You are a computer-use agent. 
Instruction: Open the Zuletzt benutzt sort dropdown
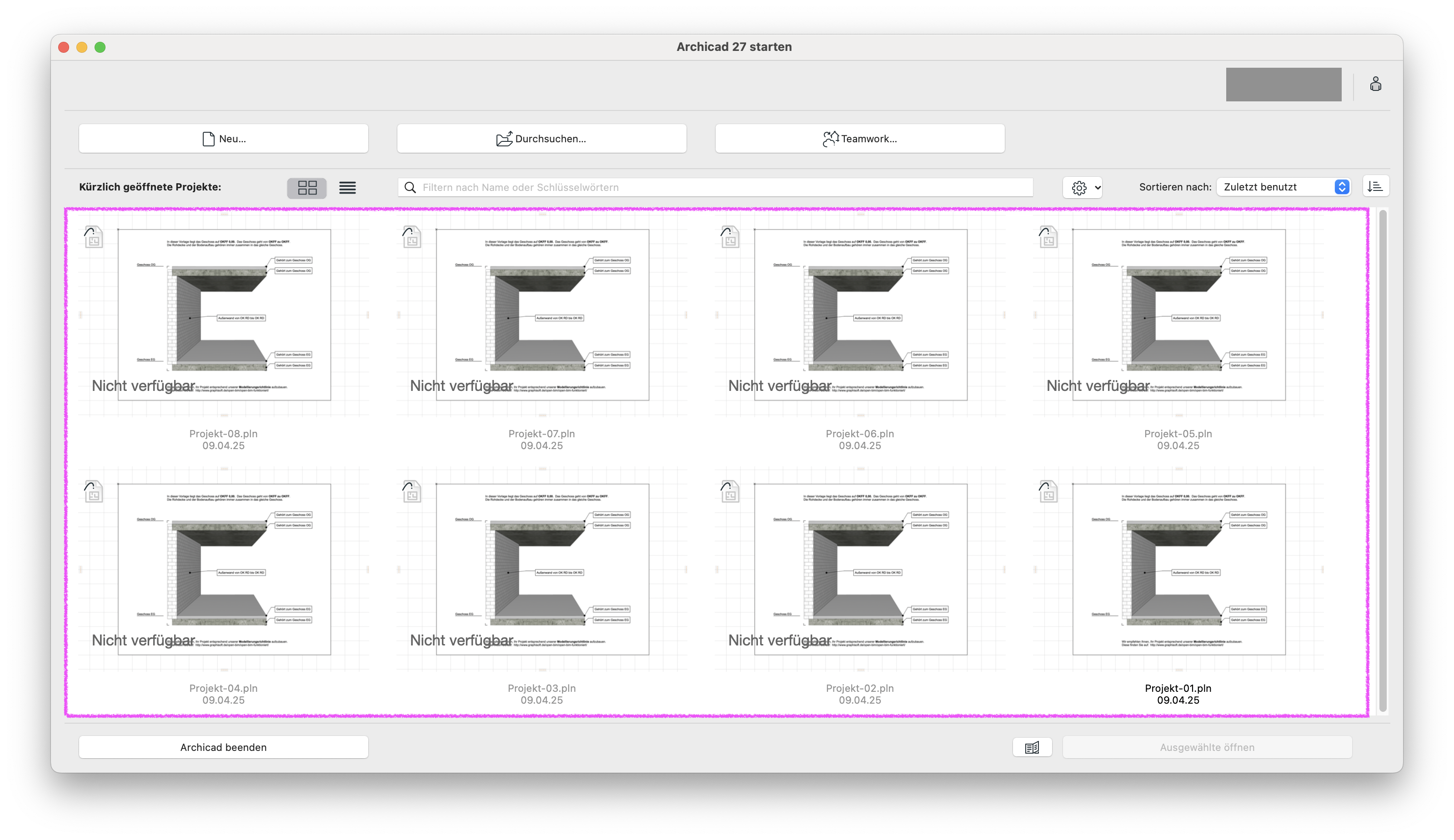click(1284, 187)
